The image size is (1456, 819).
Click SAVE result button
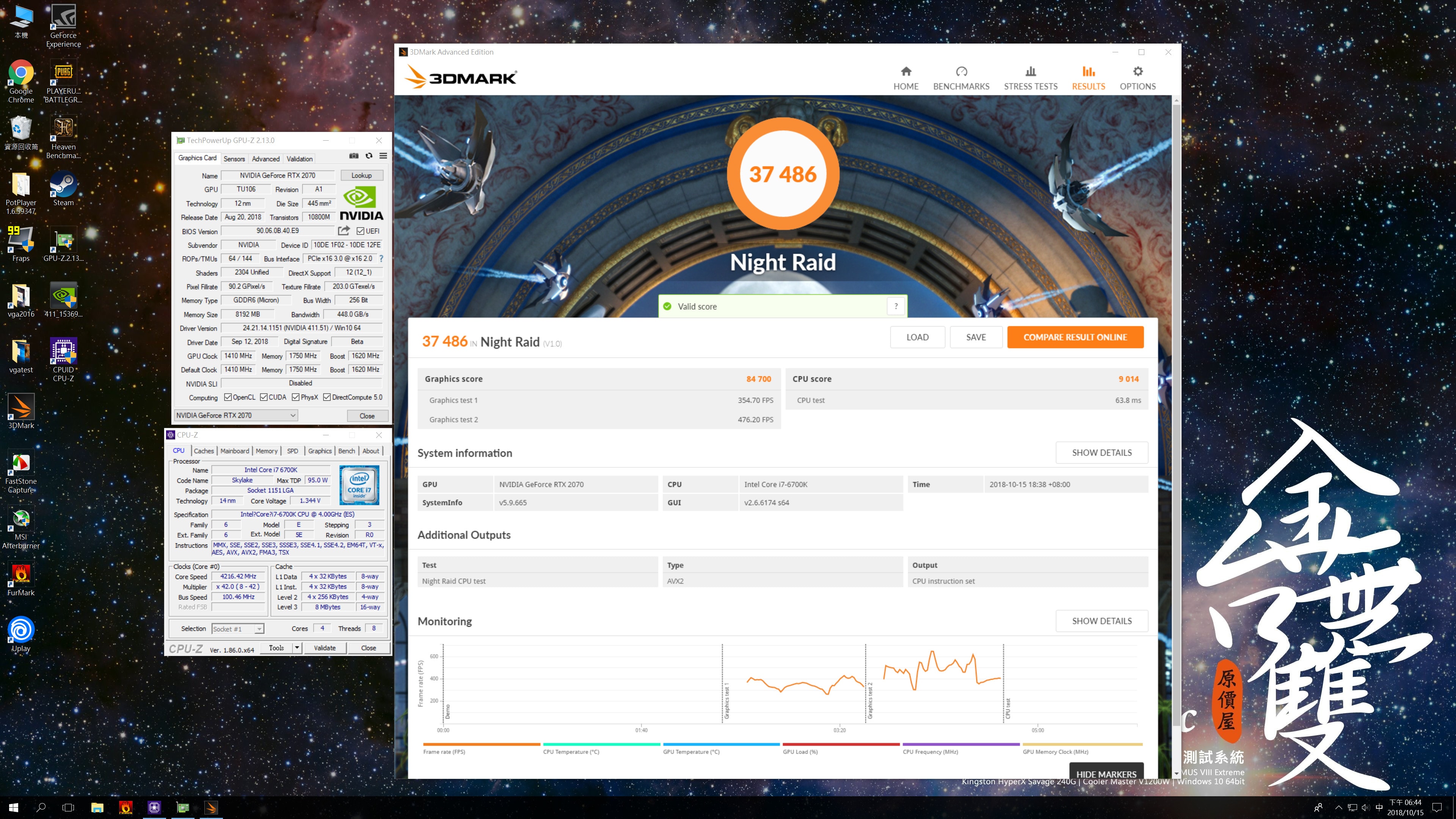coord(976,337)
